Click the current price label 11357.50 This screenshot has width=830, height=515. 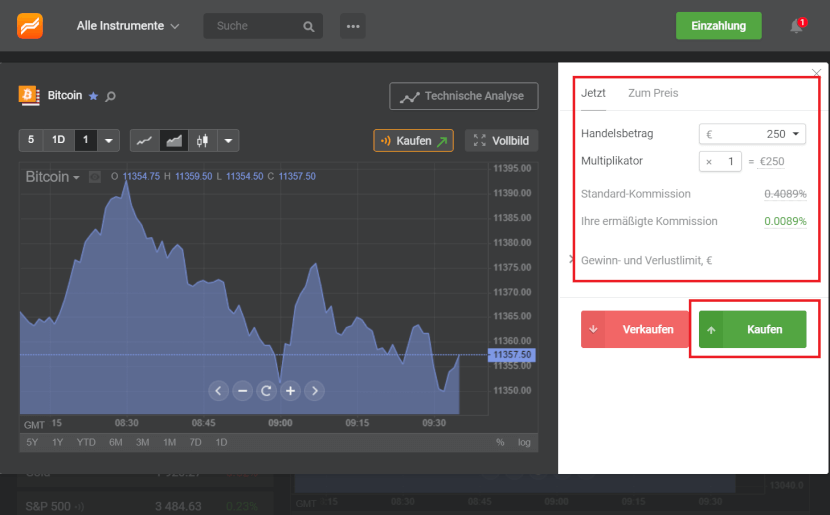coord(512,355)
